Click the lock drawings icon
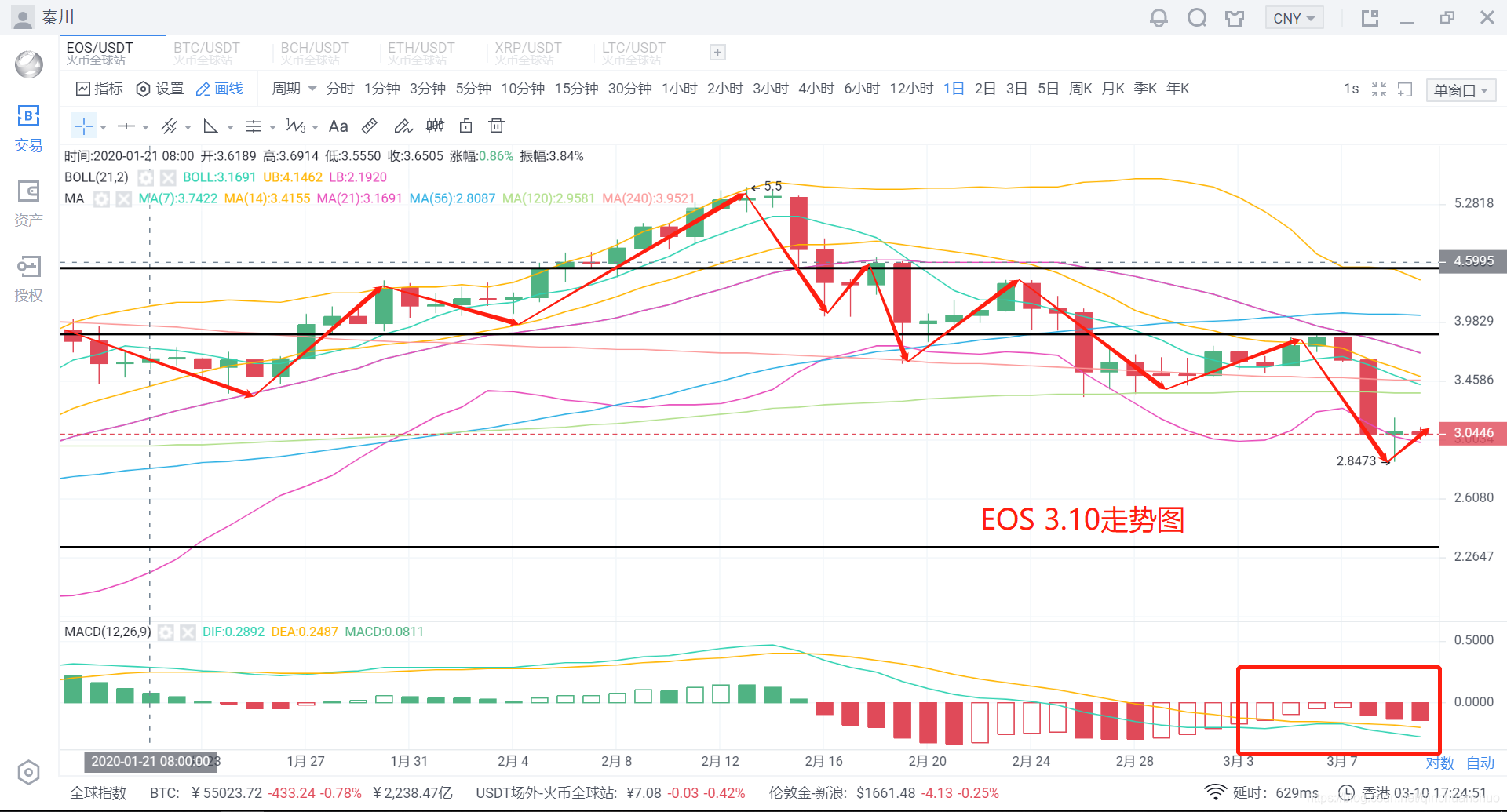 pos(465,126)
